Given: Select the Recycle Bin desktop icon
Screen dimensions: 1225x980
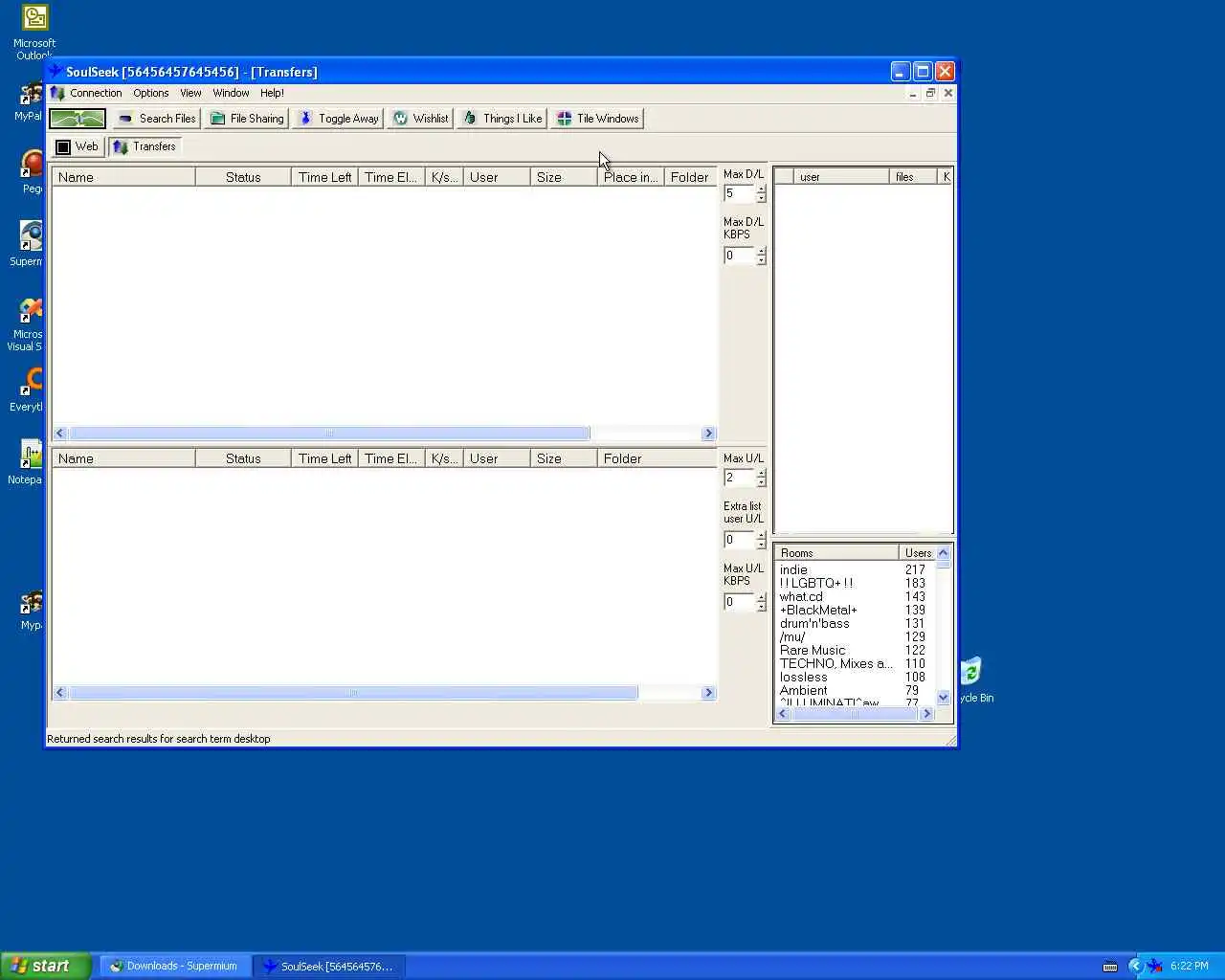Looking at the screenshot, I should [x=973, y=680].
